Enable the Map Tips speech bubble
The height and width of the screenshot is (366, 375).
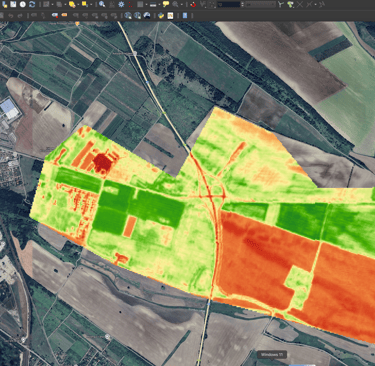coord(166,4)
